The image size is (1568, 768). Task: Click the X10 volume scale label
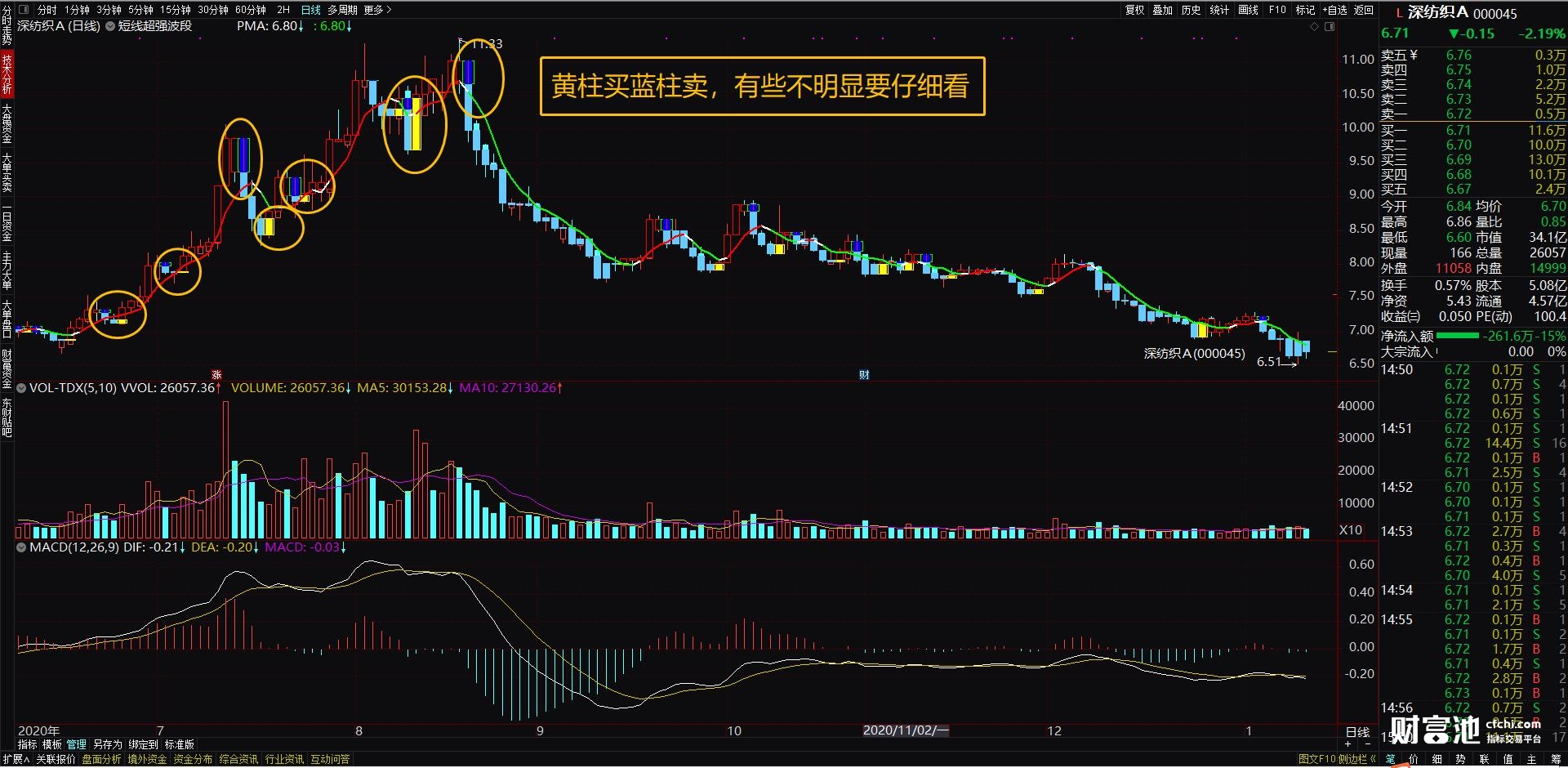click(1351, 530)
